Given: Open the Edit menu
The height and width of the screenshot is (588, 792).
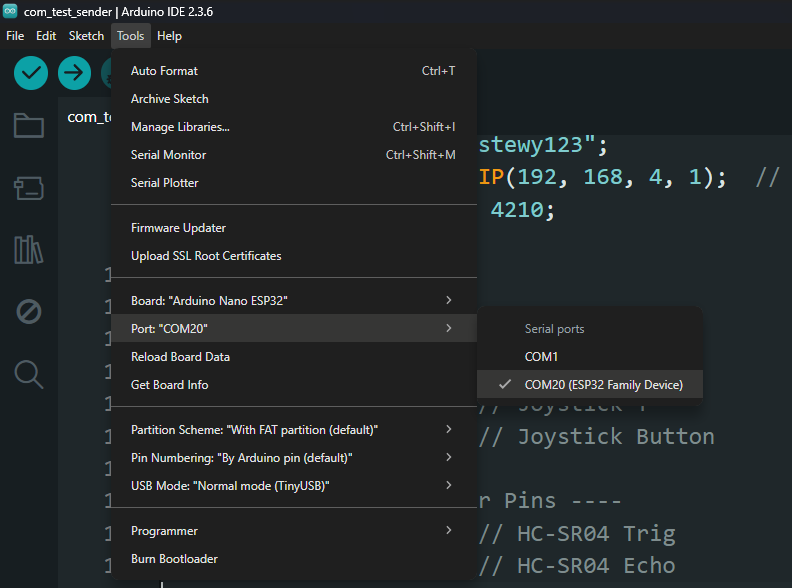Looking at the screenshot, I should [46, 36].
